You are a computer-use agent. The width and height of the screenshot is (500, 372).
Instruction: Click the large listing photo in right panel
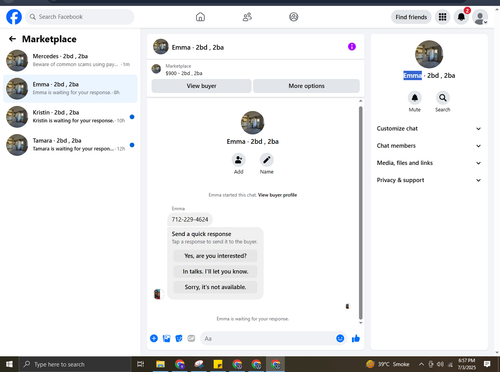(429, 54)
